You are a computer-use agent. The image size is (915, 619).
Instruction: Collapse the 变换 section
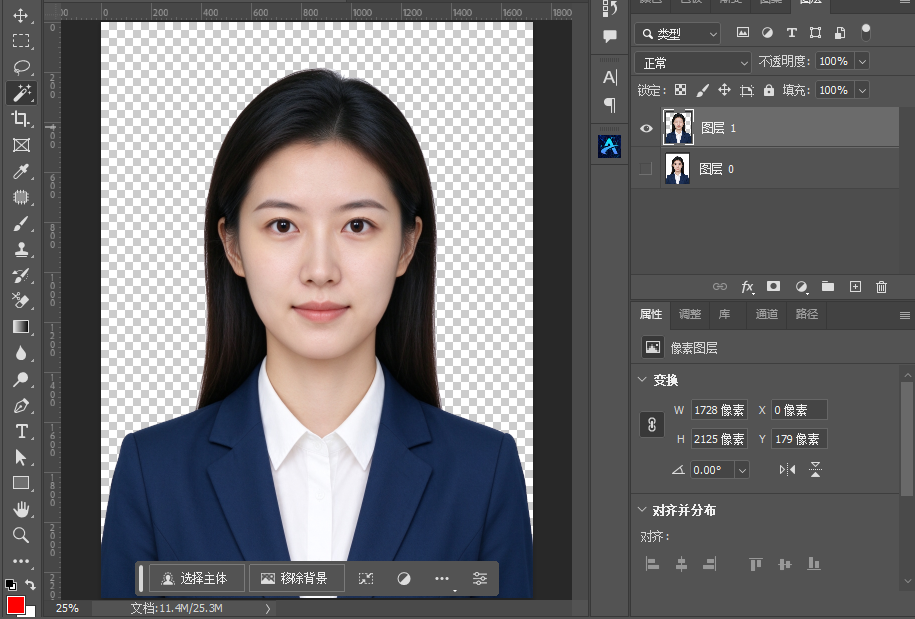click(642, 380)
